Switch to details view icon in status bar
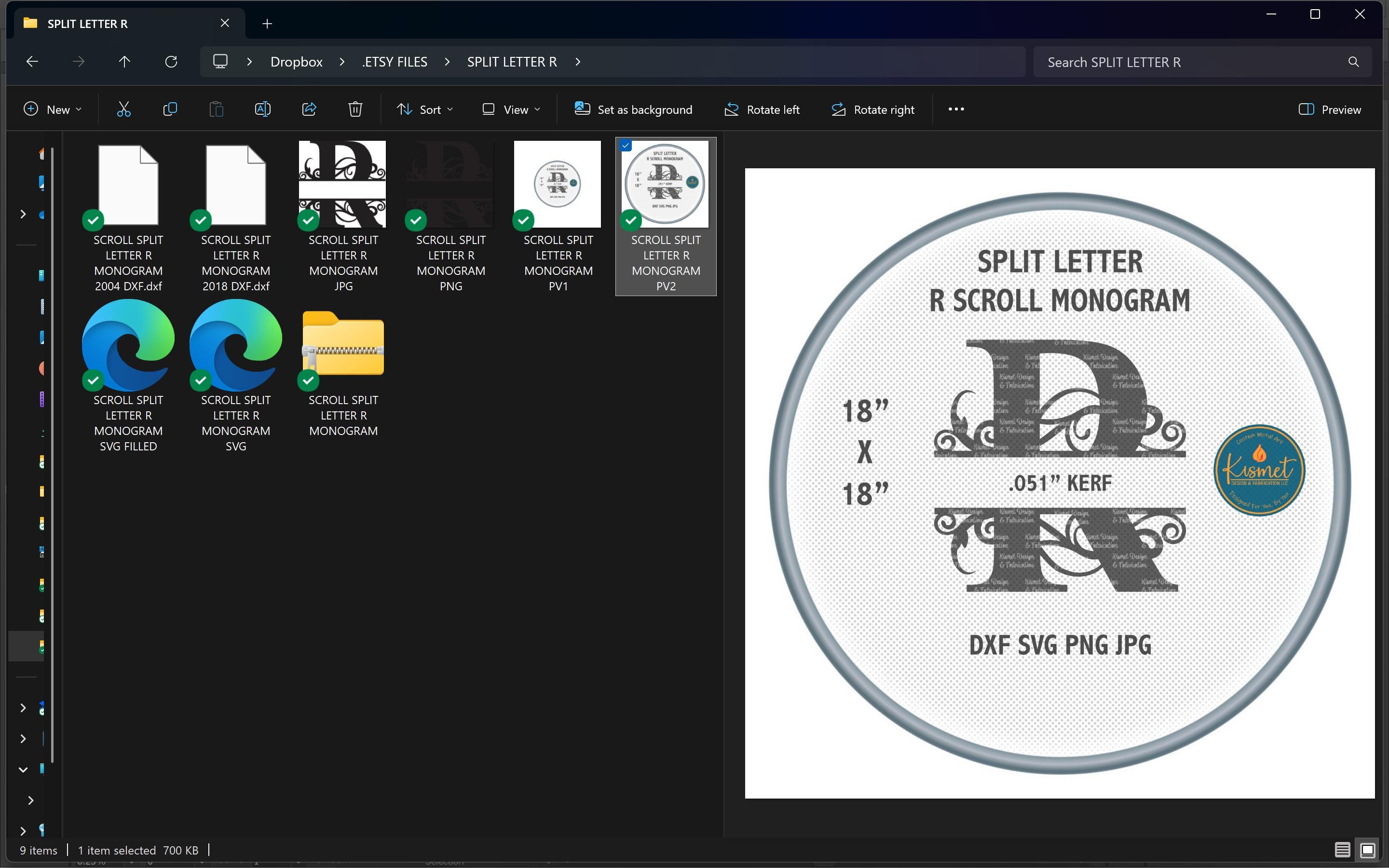1389x868 pixels. point(1342,850)
